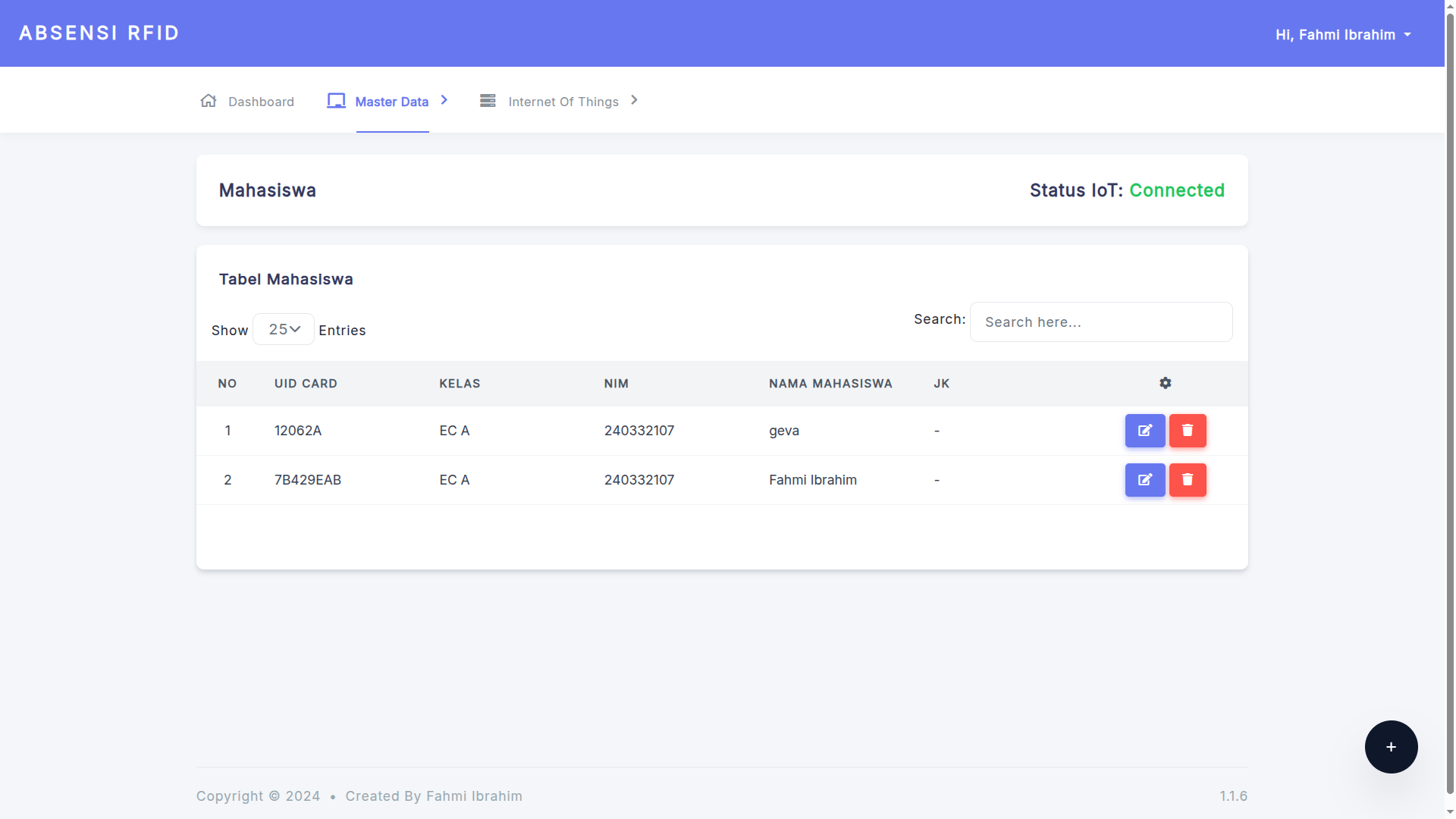
Task: Click the Dashboard home icon
Action: coord(209,101)
